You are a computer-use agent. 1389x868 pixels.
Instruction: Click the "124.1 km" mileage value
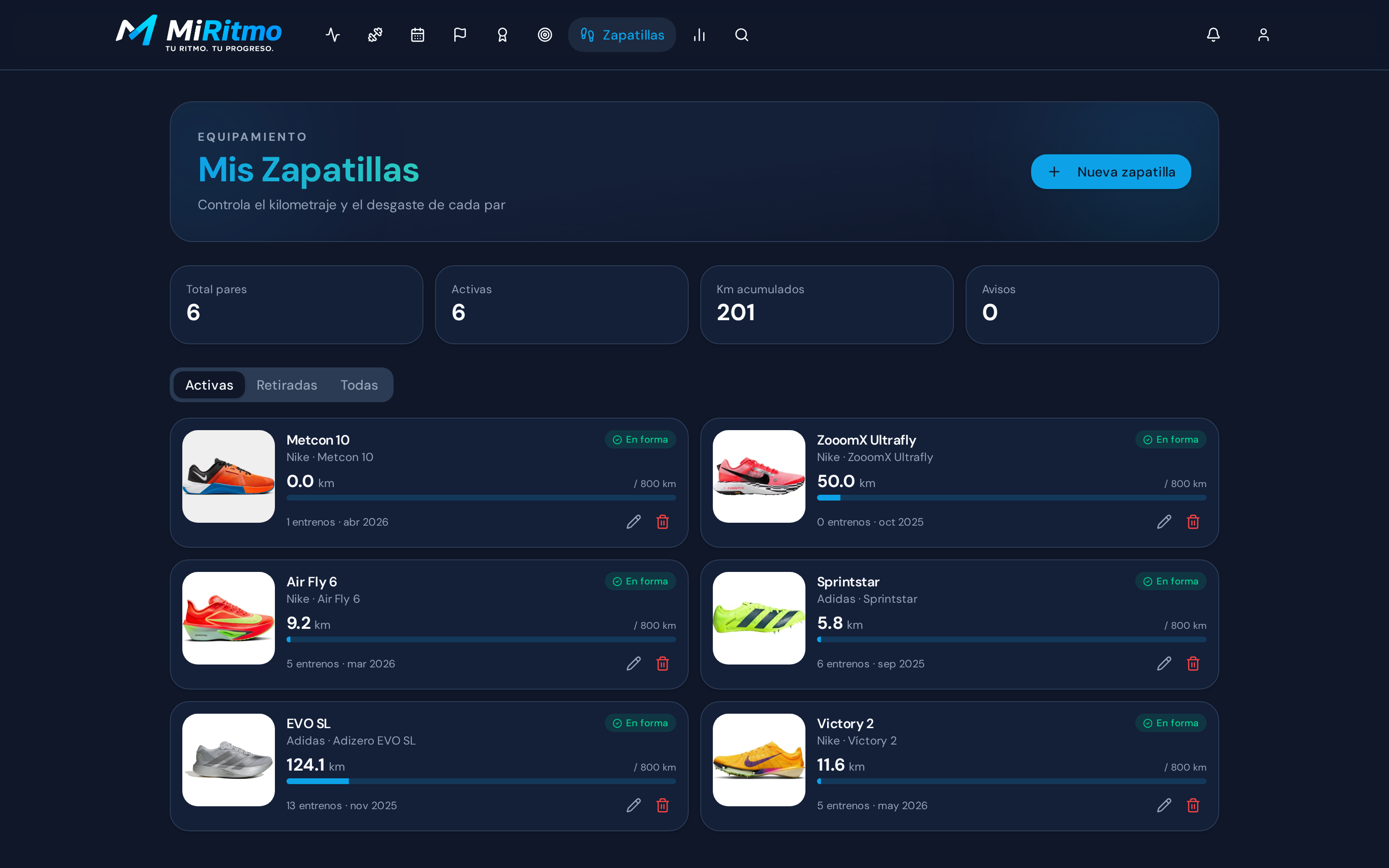tap(316, 765)
